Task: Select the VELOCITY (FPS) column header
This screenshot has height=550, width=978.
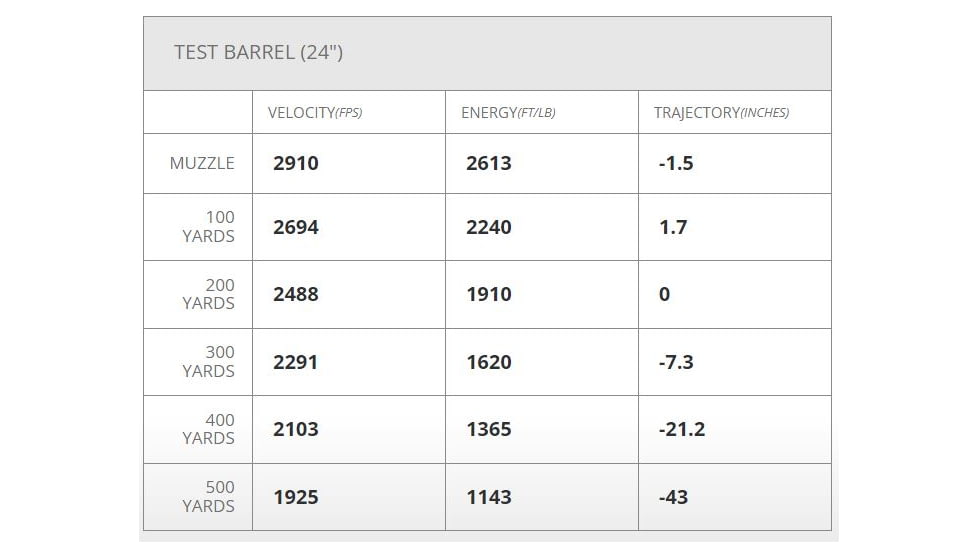Action: tap(315, 113)
